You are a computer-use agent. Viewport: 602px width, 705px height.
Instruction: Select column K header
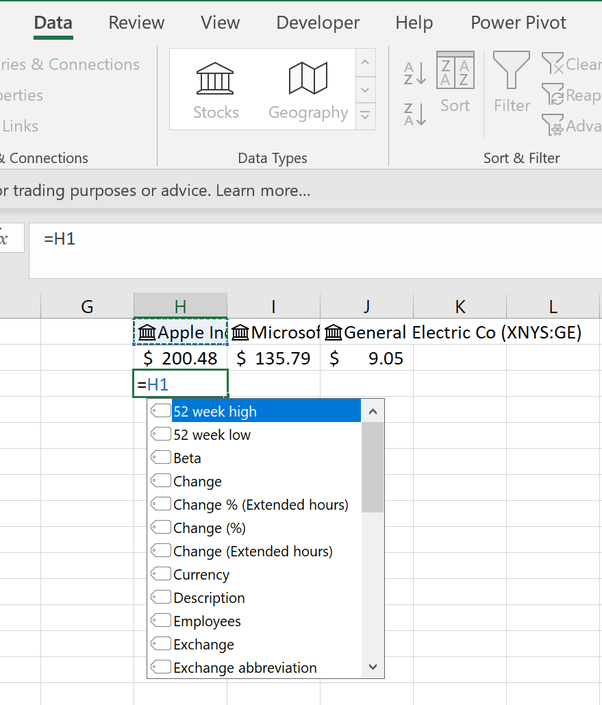tap(459, 306)
